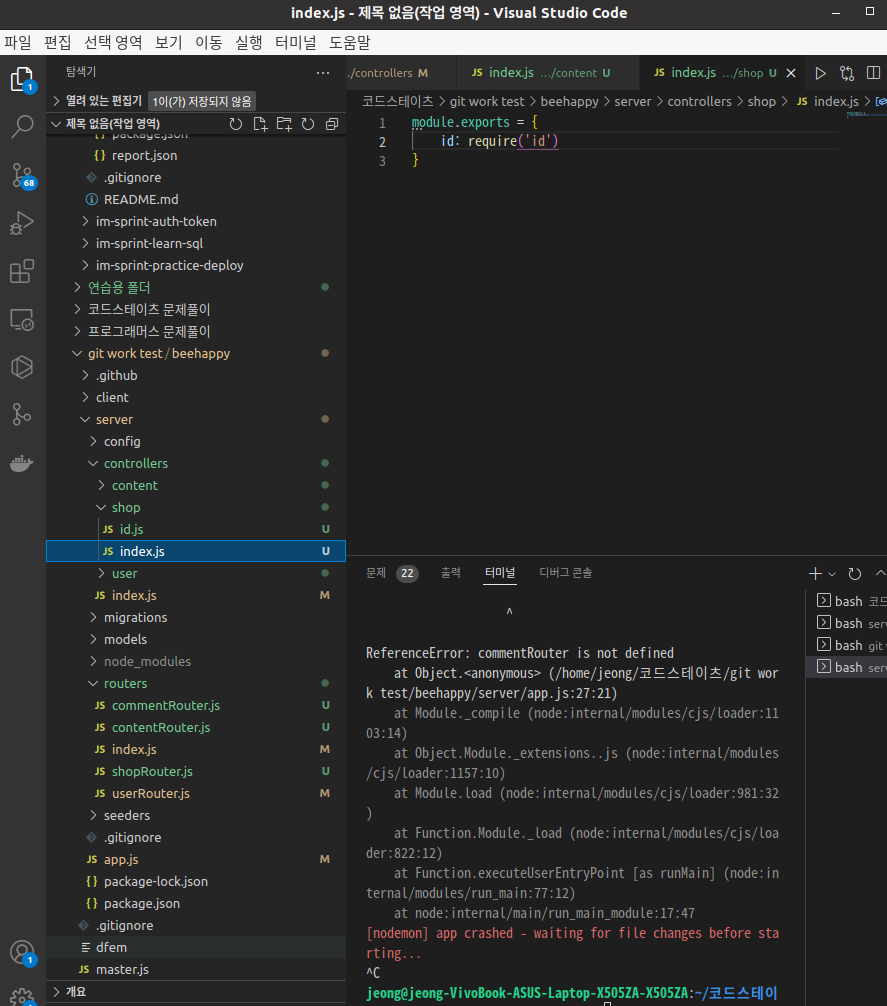Viewport: 887px width, 1006px height.
Task: Create a new folder in workspace explorer
Action: tap(283, 124)
